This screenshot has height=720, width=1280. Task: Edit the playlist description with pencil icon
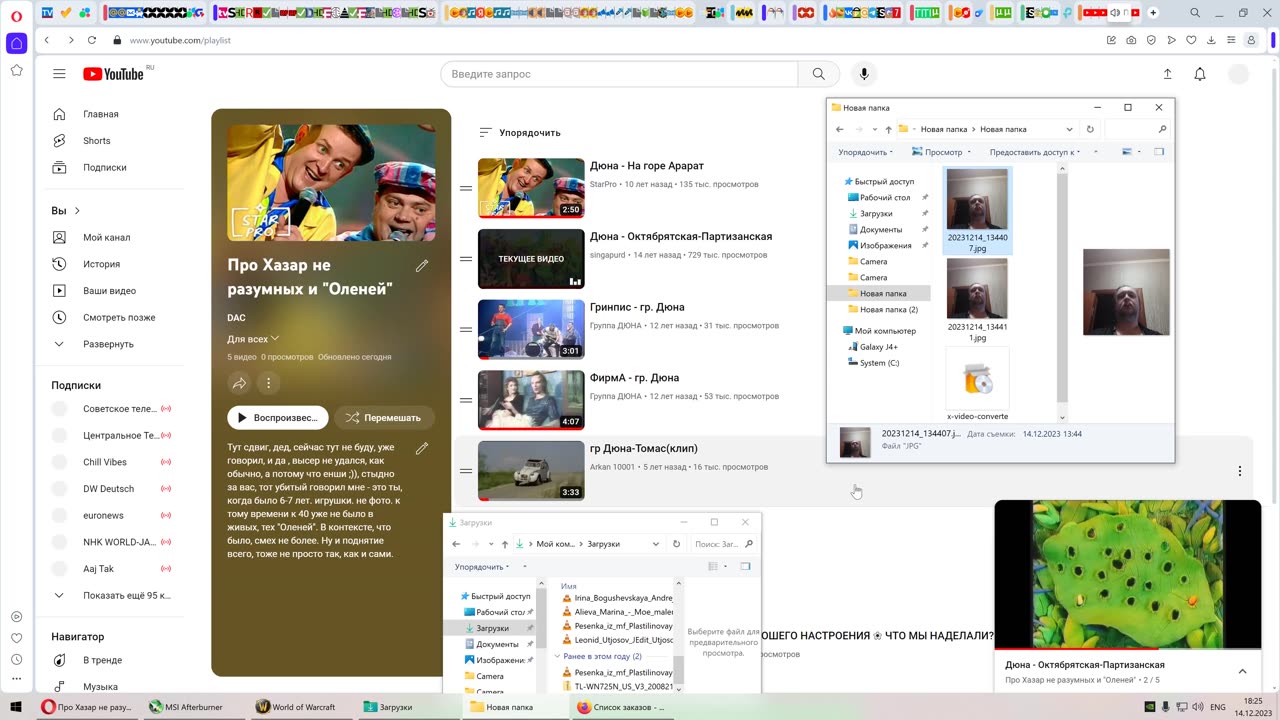pyautogui.click(x=422, y=448)
